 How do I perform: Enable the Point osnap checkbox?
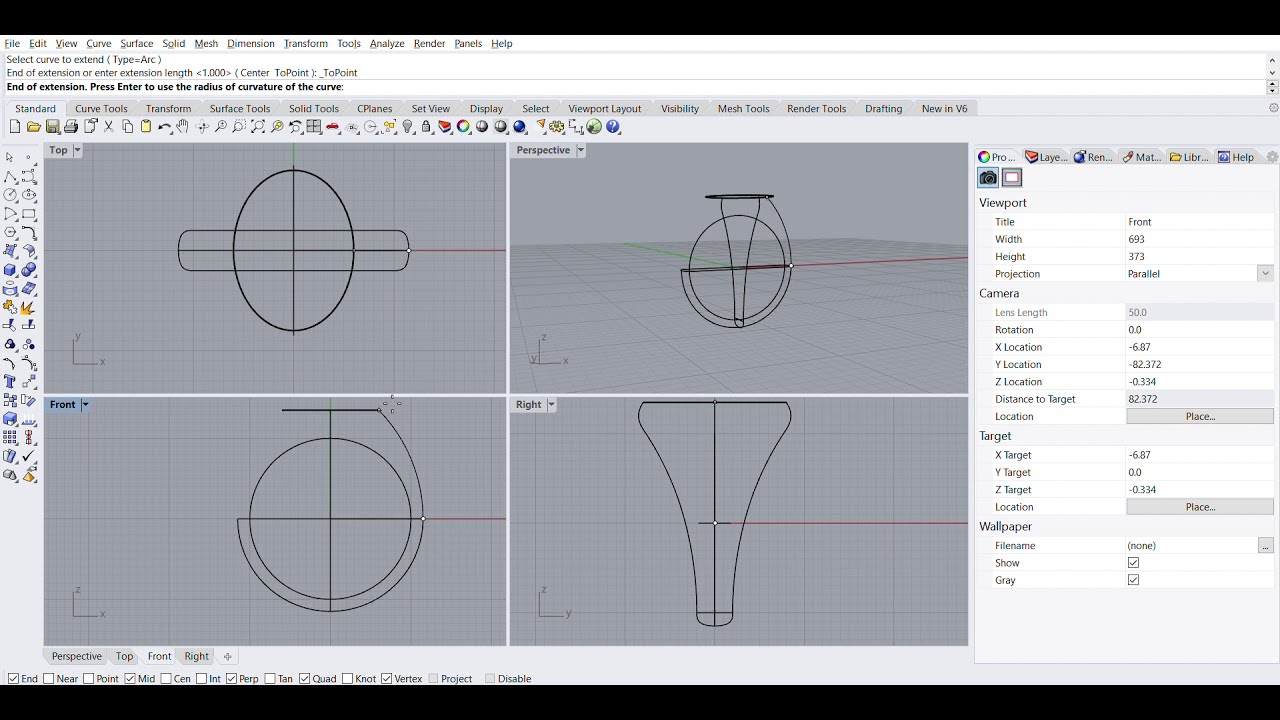coord(88,679)
